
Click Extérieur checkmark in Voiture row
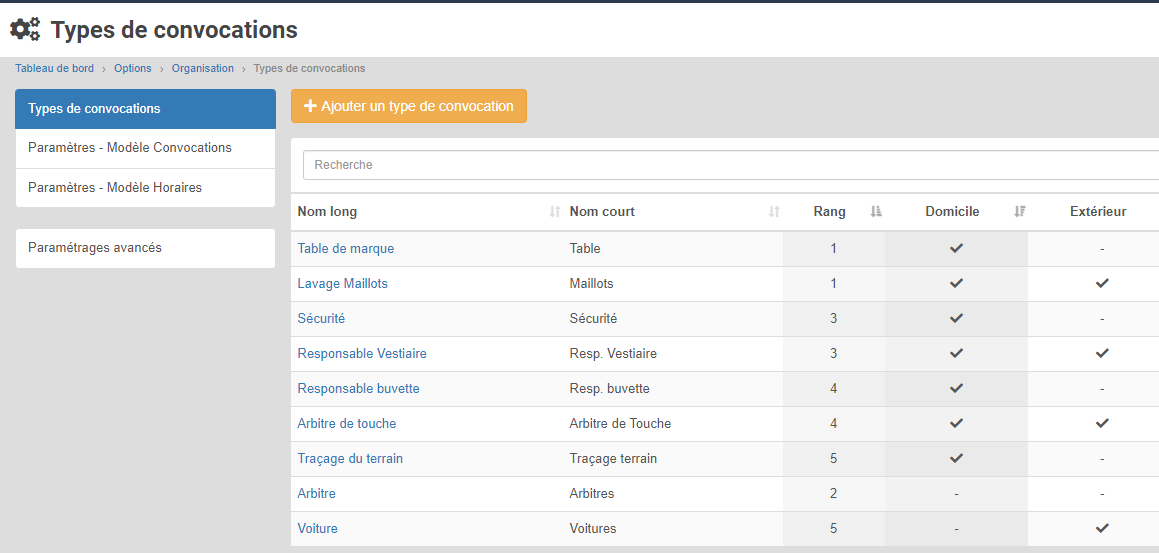point(1102,528)
